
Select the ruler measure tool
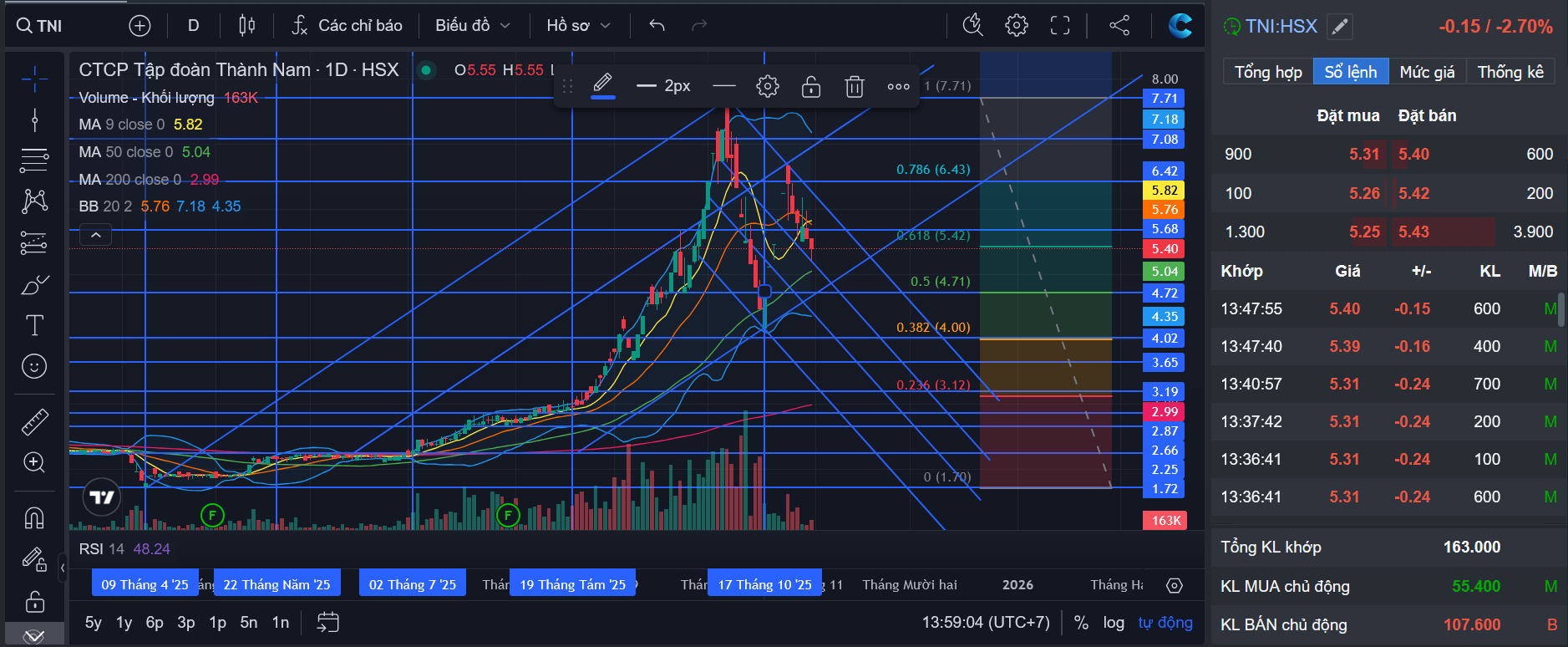tap(34, 422)
